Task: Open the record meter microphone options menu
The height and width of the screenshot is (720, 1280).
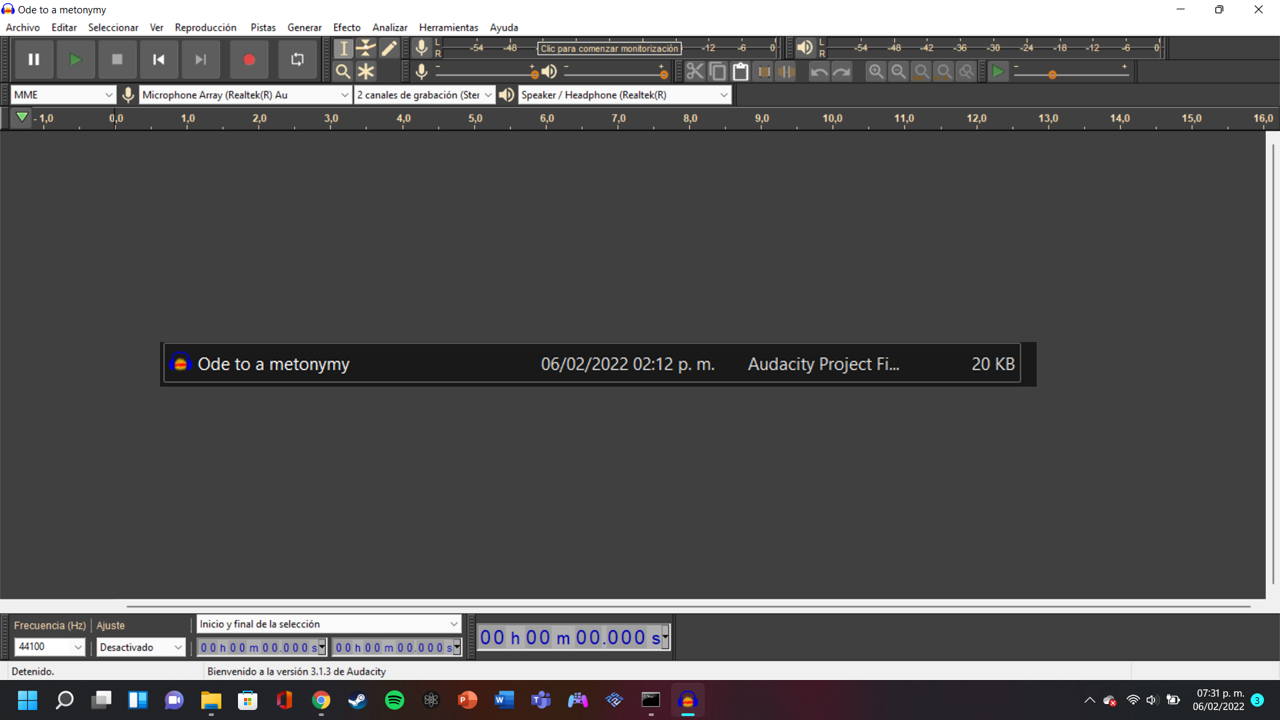Action: click(x=422, y=48)
